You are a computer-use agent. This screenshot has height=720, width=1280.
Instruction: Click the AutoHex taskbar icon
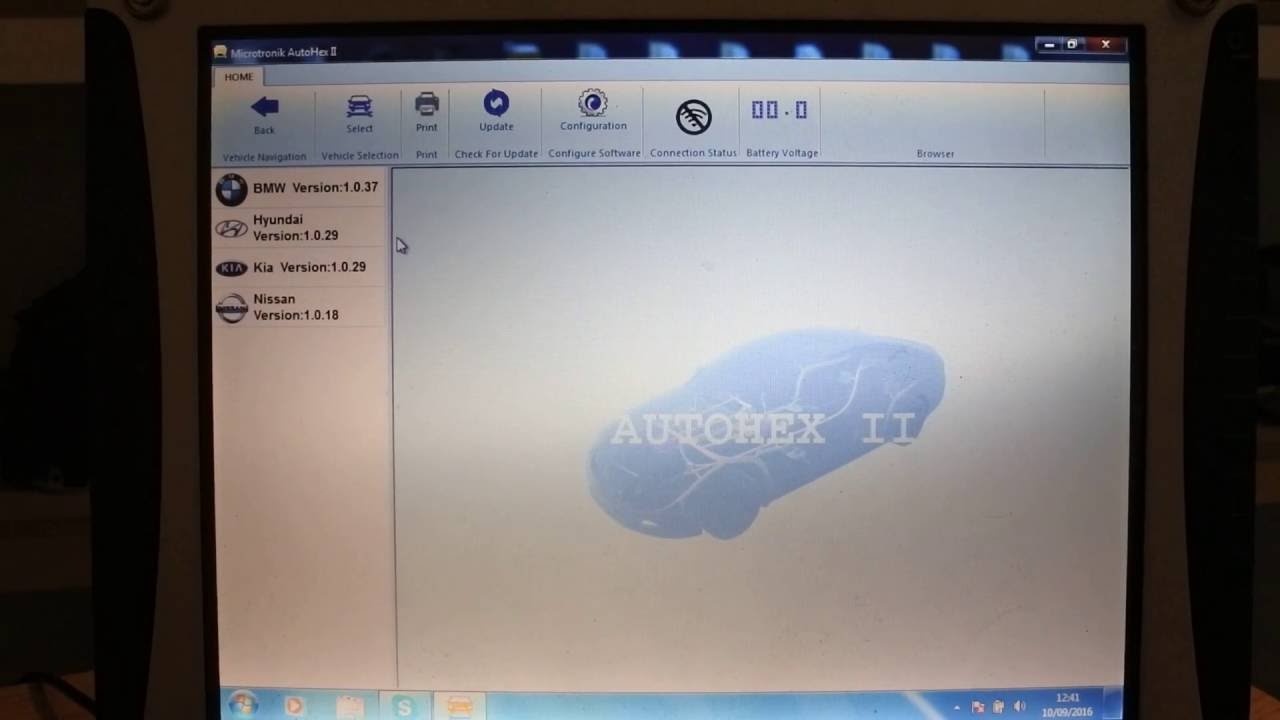pyautogui.click(x=459, y=707)
